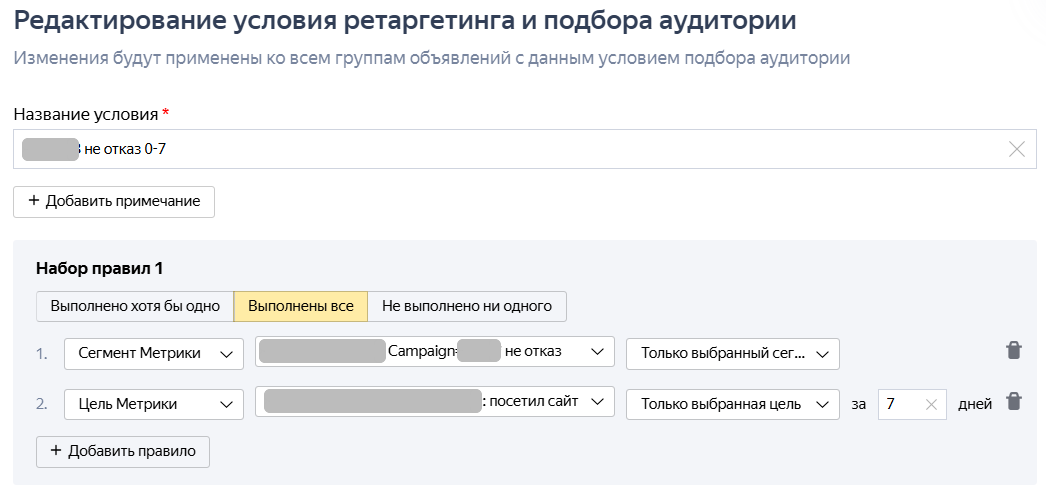Click the 'Название условия' text field
Viewport: 1046px width, 496px height.
(x=500, y=149)
